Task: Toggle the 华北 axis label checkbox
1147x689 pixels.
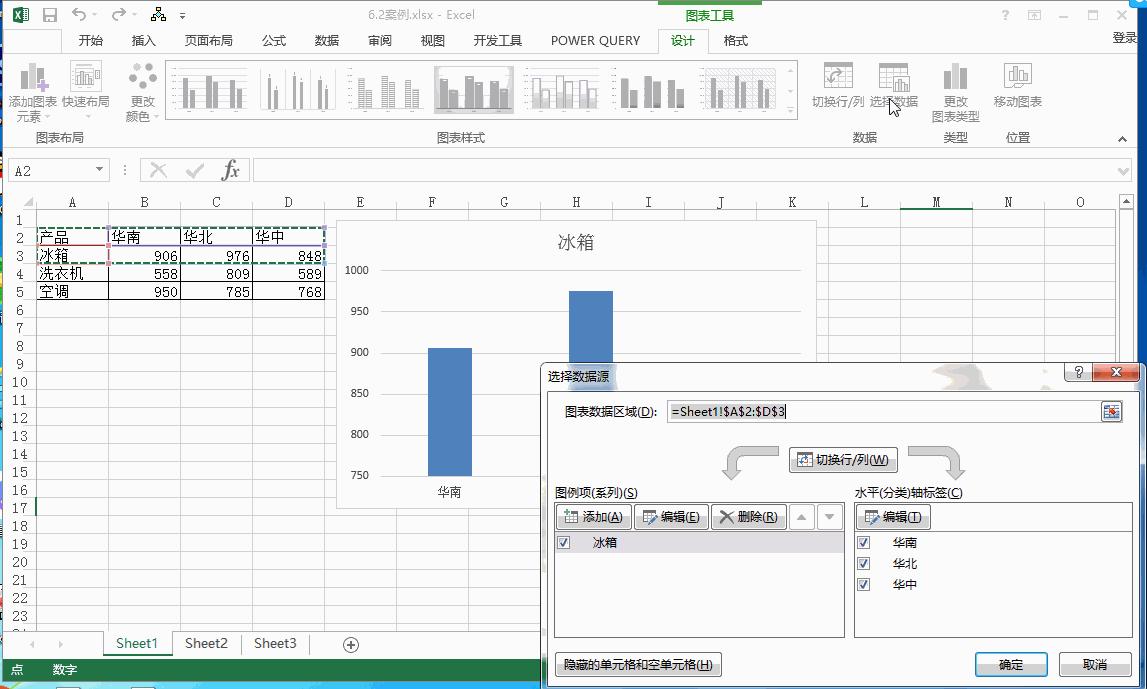Action: 863,563
